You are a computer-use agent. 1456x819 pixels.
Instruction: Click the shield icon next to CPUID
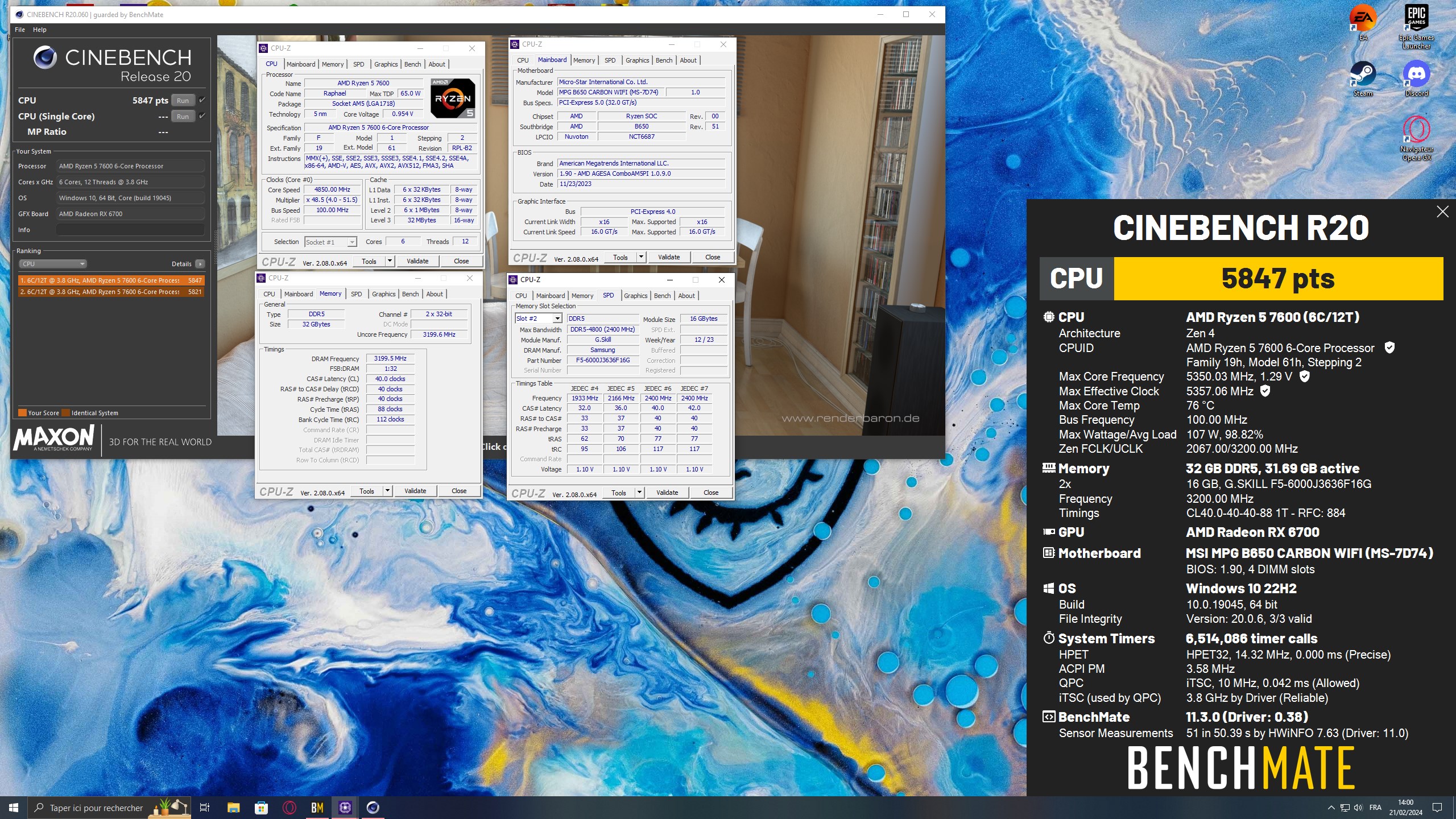tap(1389, 348)
